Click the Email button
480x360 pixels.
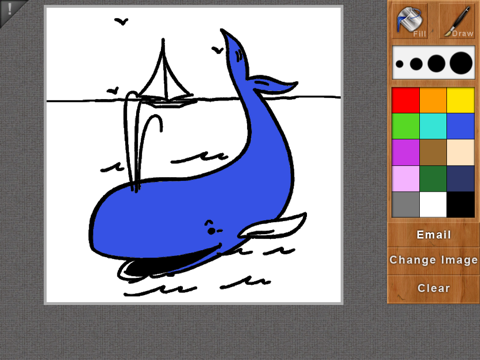[433, 235]
